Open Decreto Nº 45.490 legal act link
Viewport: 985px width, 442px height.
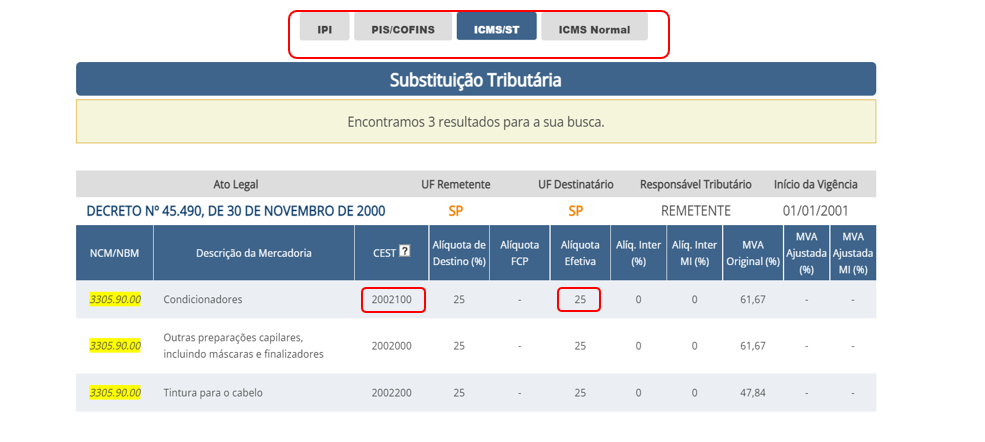click(x=236, y=211)
